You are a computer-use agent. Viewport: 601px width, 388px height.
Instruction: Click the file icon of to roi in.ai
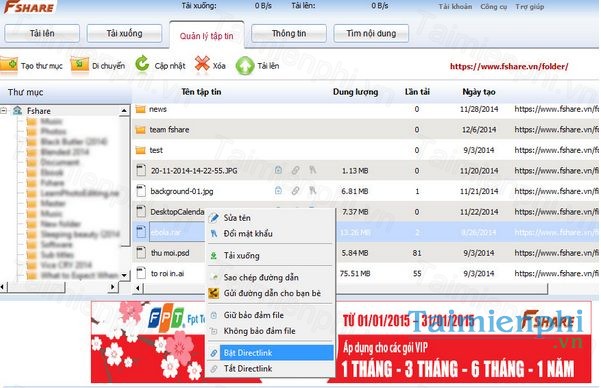tap(141, 273)
